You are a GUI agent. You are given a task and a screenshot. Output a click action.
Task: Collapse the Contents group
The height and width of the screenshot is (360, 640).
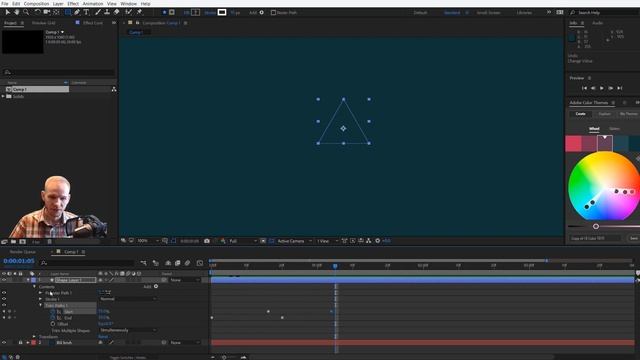pos(34,287)
